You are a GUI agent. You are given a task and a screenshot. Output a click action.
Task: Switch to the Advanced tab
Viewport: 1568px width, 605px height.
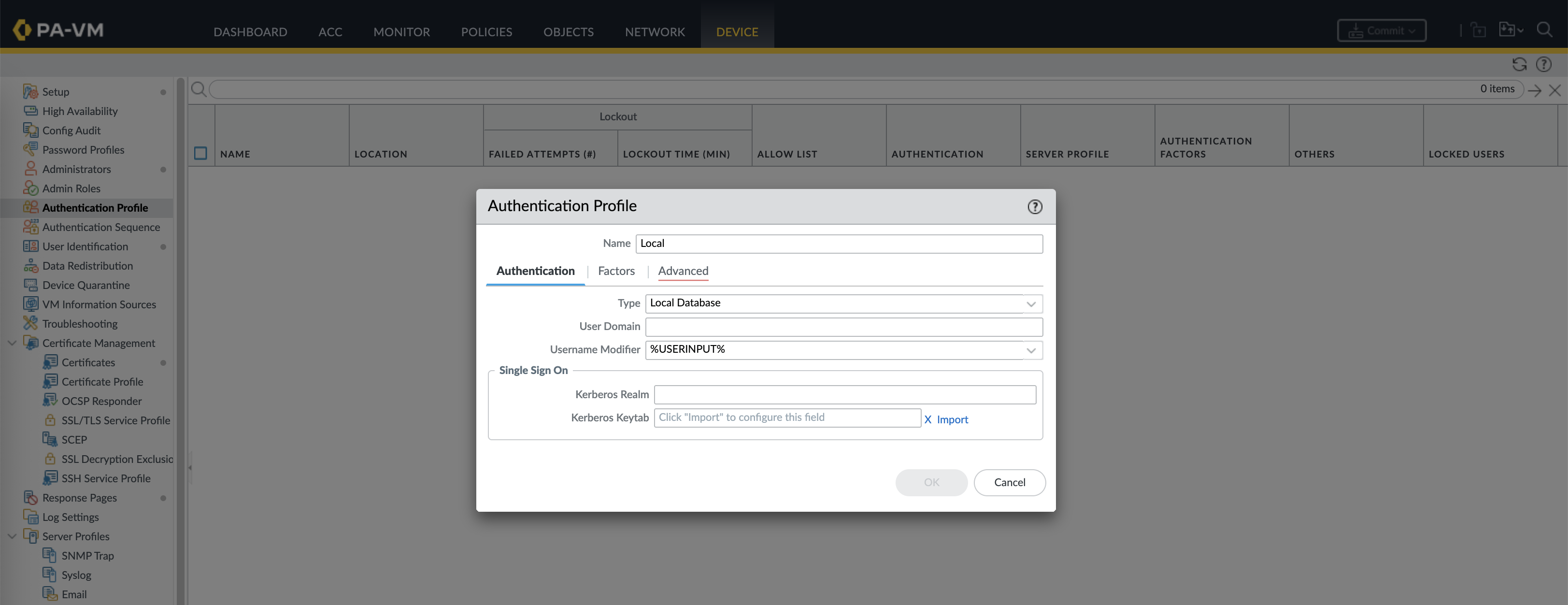point(683,271)
